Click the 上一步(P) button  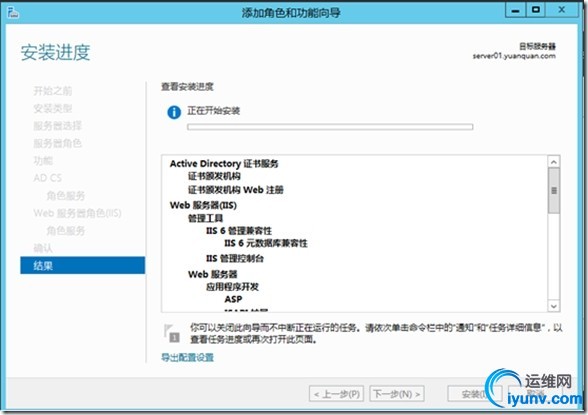[x=336, y=394]
